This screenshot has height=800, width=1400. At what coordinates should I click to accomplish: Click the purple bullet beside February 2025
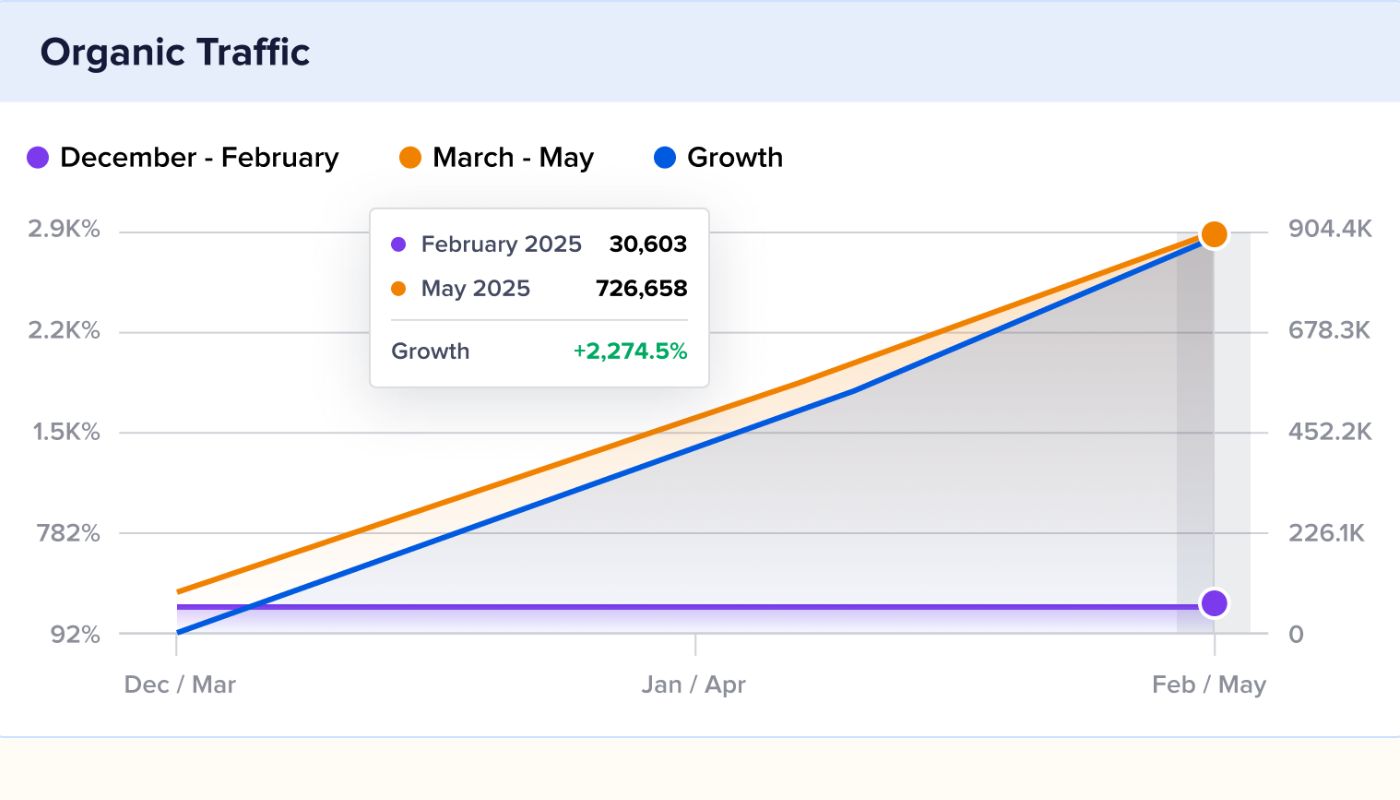point(399,244)
